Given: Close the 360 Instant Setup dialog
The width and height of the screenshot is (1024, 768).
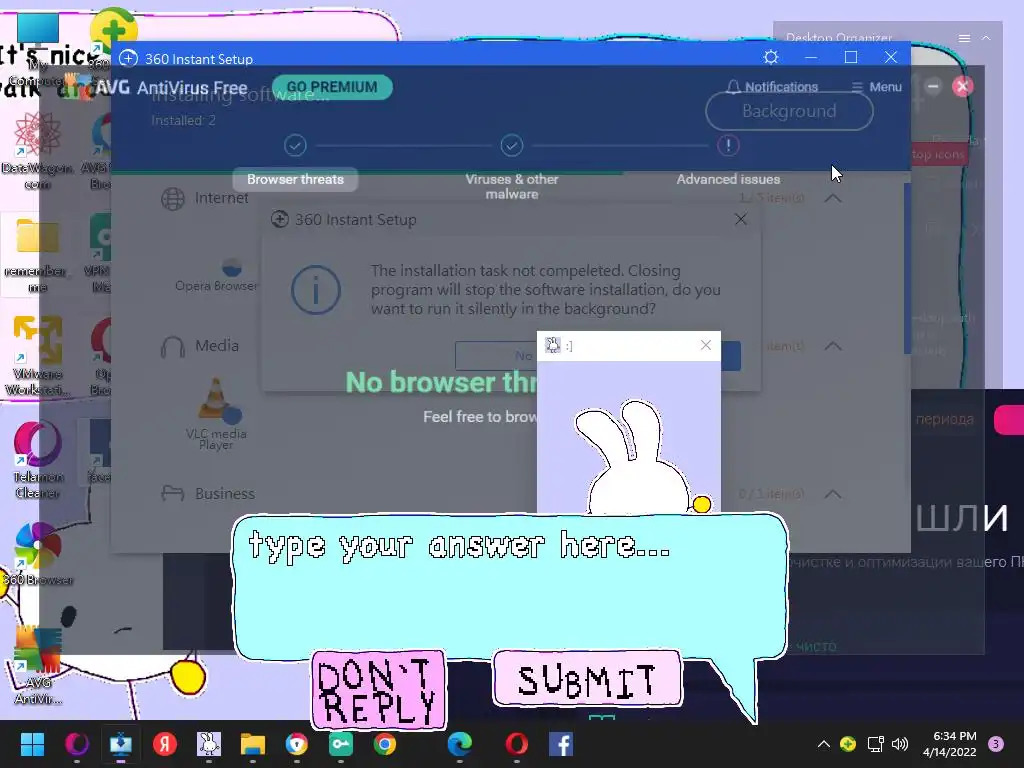Looking at the screenshot, I should 741,219.
